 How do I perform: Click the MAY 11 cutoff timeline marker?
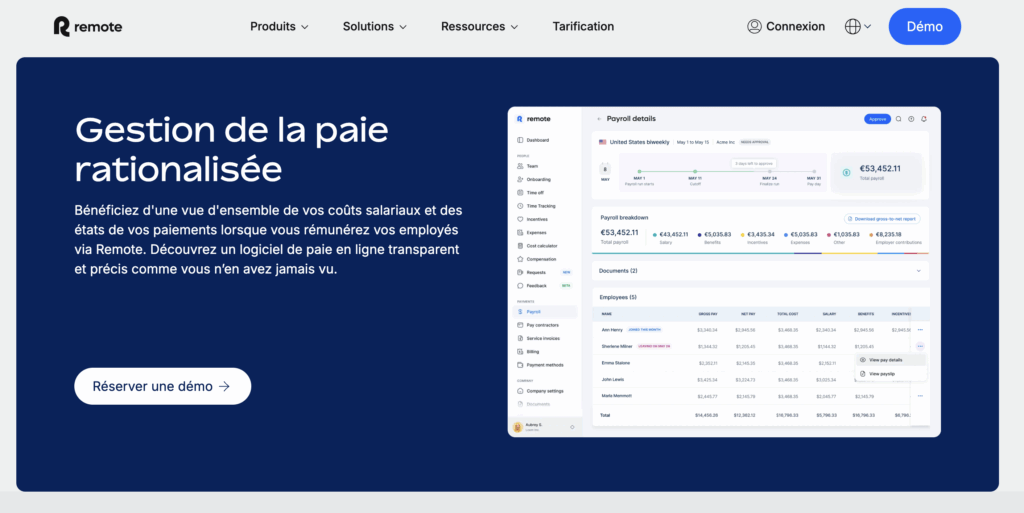point(695,172)
